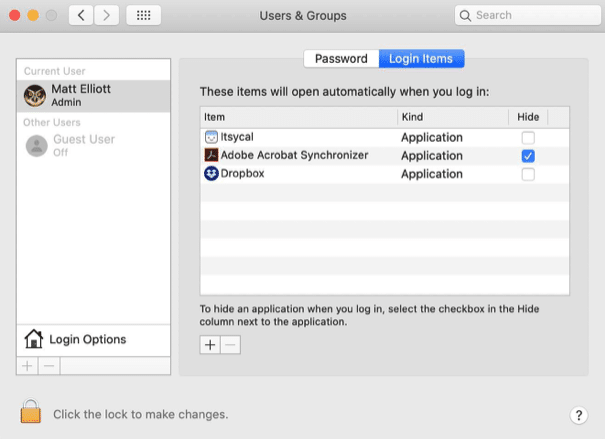Go forward with the right arrow button
This screenshot has width=605, height=439.
click(x=107, y=16)
